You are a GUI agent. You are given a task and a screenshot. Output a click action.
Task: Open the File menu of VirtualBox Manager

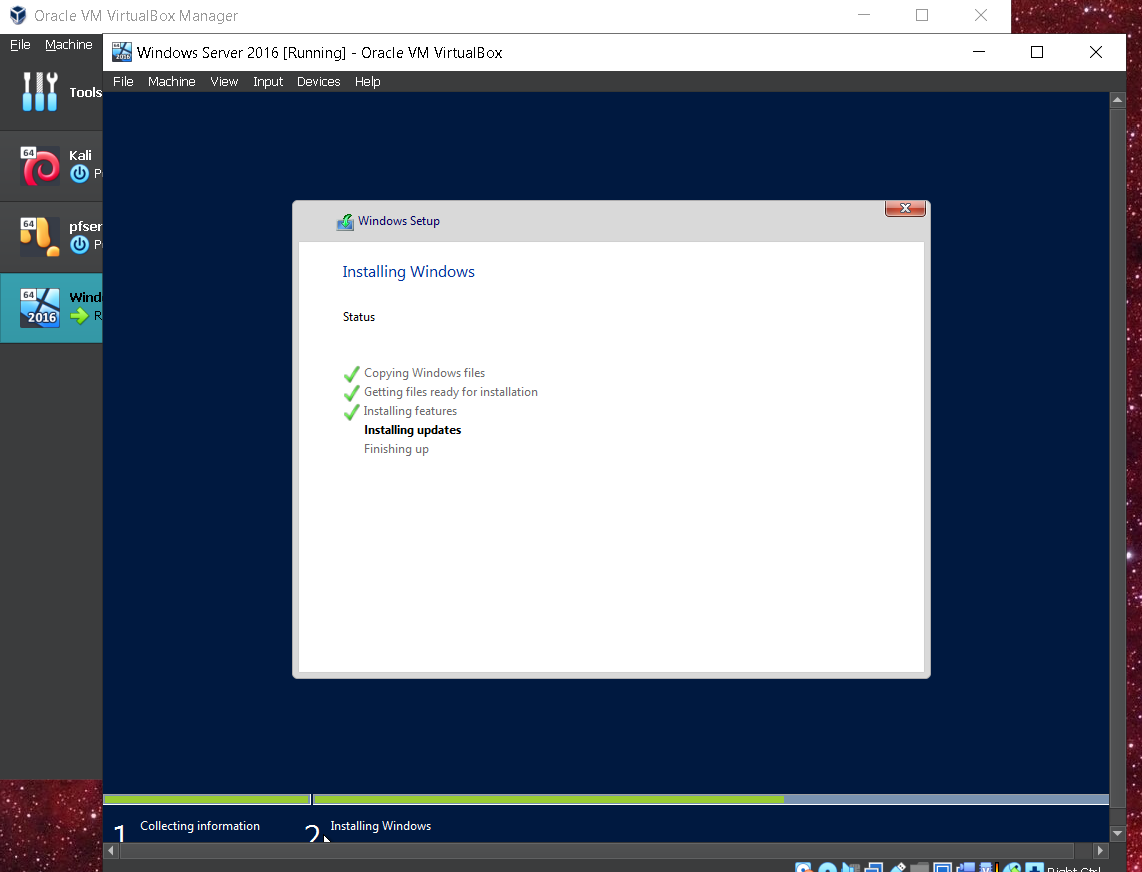click(19, 44)
